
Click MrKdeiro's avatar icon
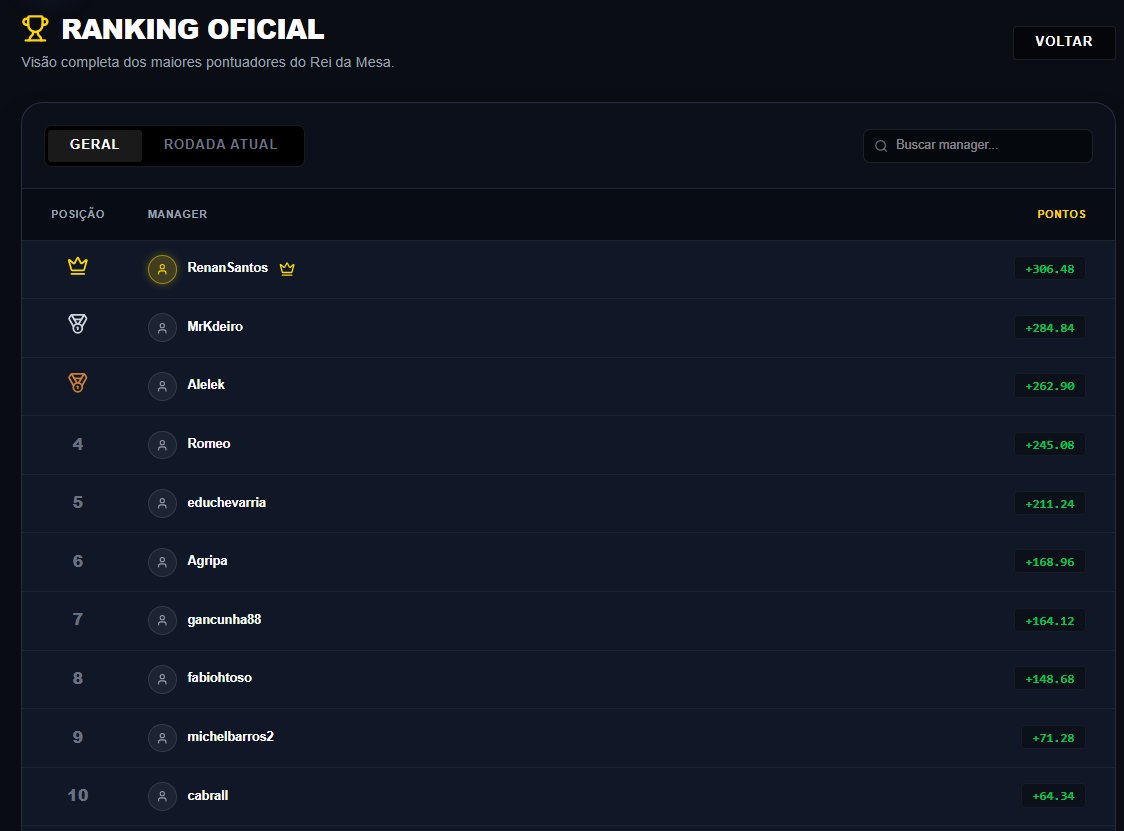point(162,328)
